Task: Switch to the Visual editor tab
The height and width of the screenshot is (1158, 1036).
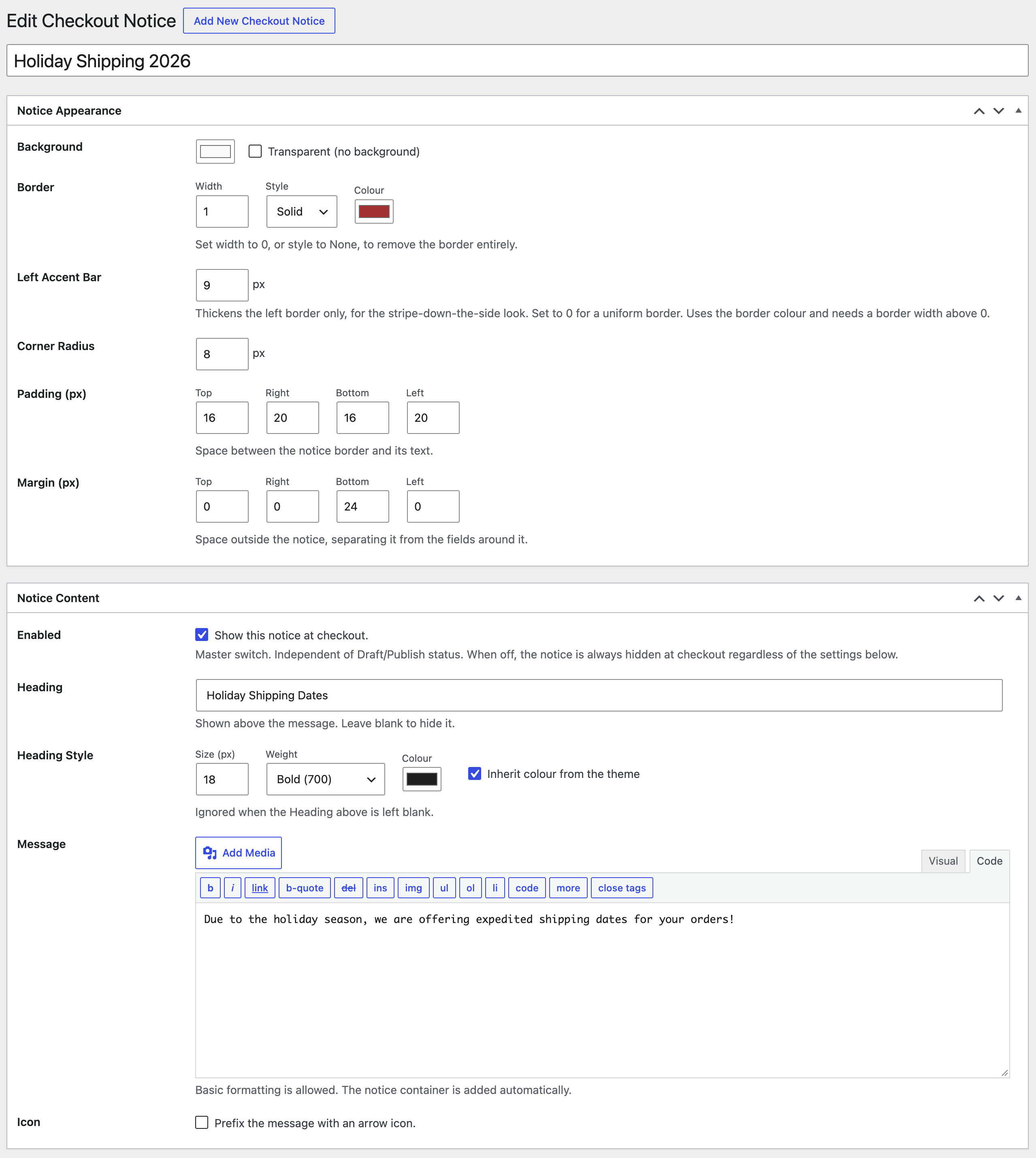Action: [x=943, y=861]
